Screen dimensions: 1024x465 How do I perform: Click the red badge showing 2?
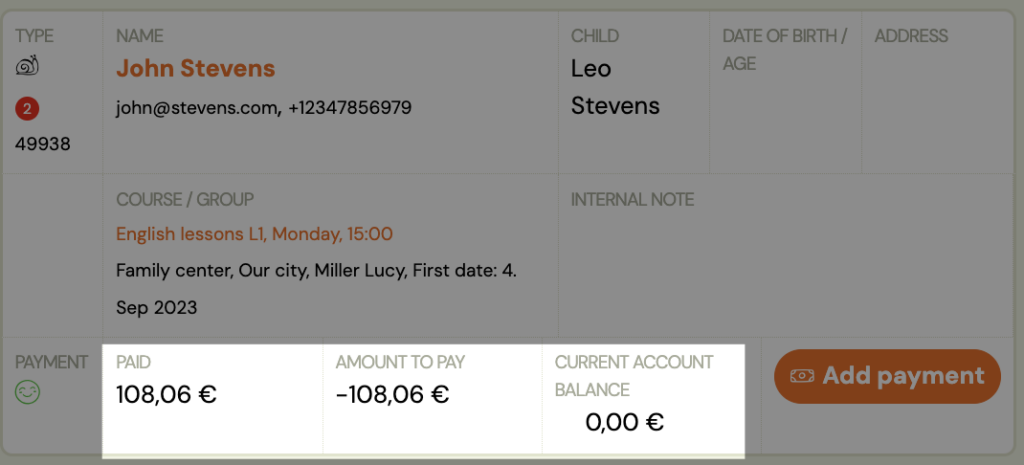tap(27, 109)
